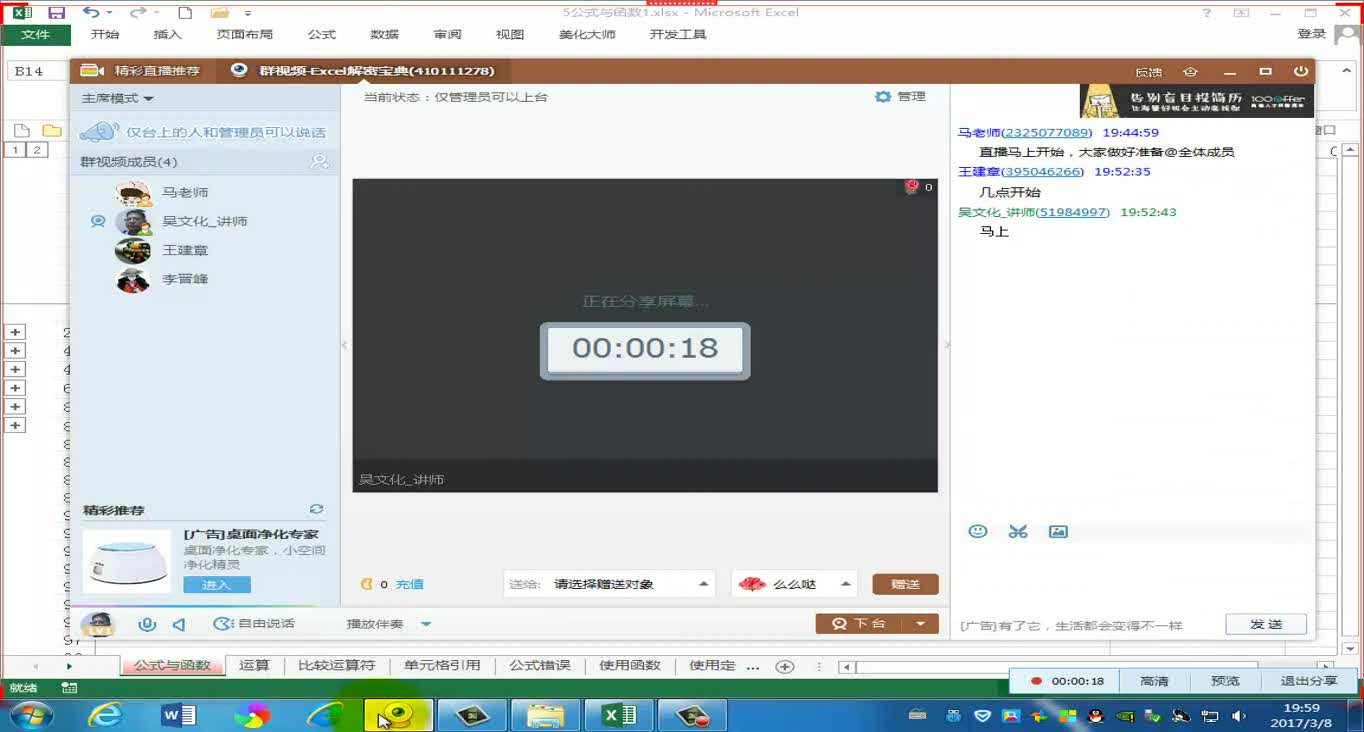Open the arrow dropdown beside 下台 button
Viewport: 1364px width, 732px height.
(x=921, y=624)
